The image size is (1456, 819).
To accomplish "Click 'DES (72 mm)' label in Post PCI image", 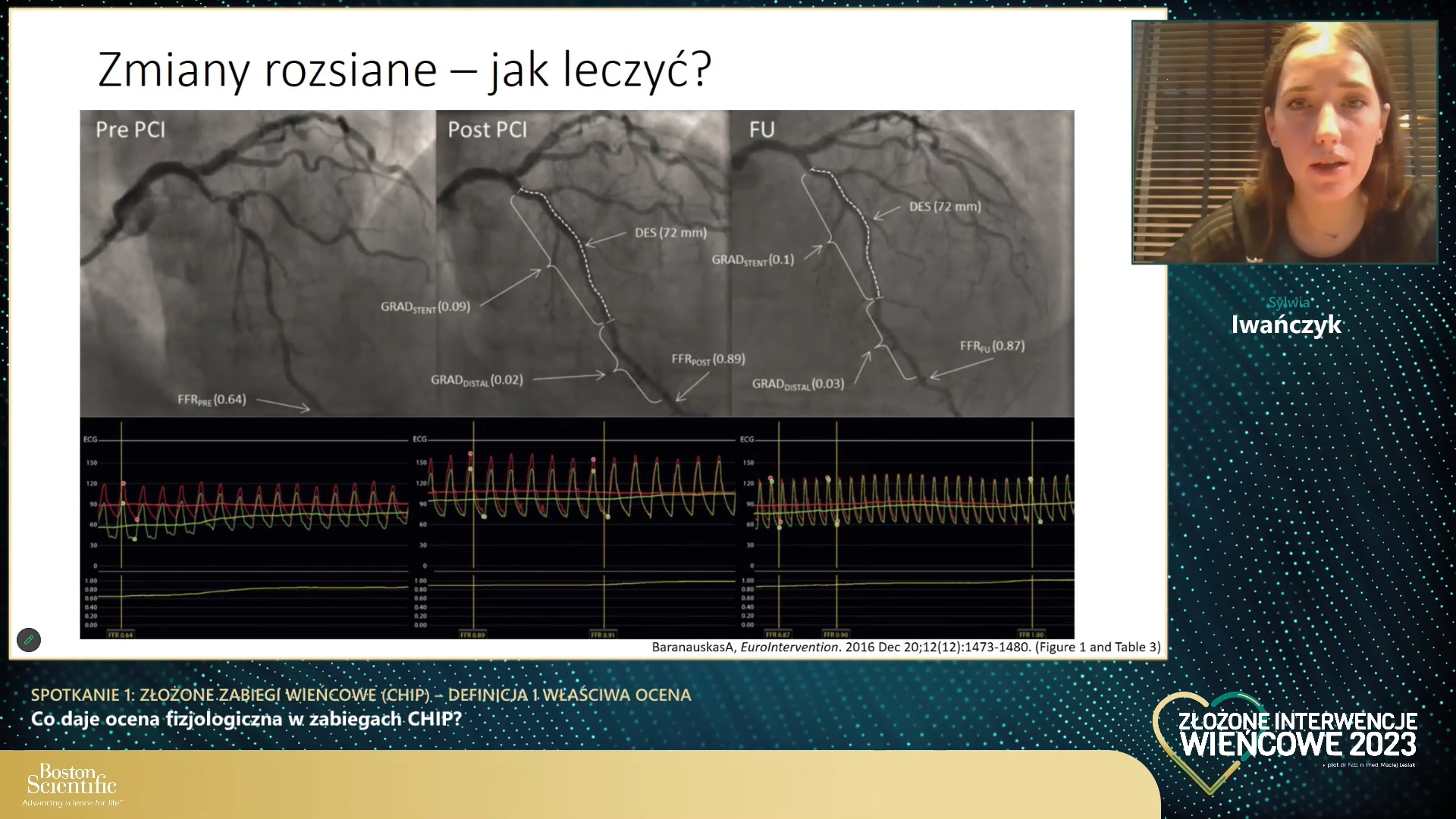I will [670, 233].
